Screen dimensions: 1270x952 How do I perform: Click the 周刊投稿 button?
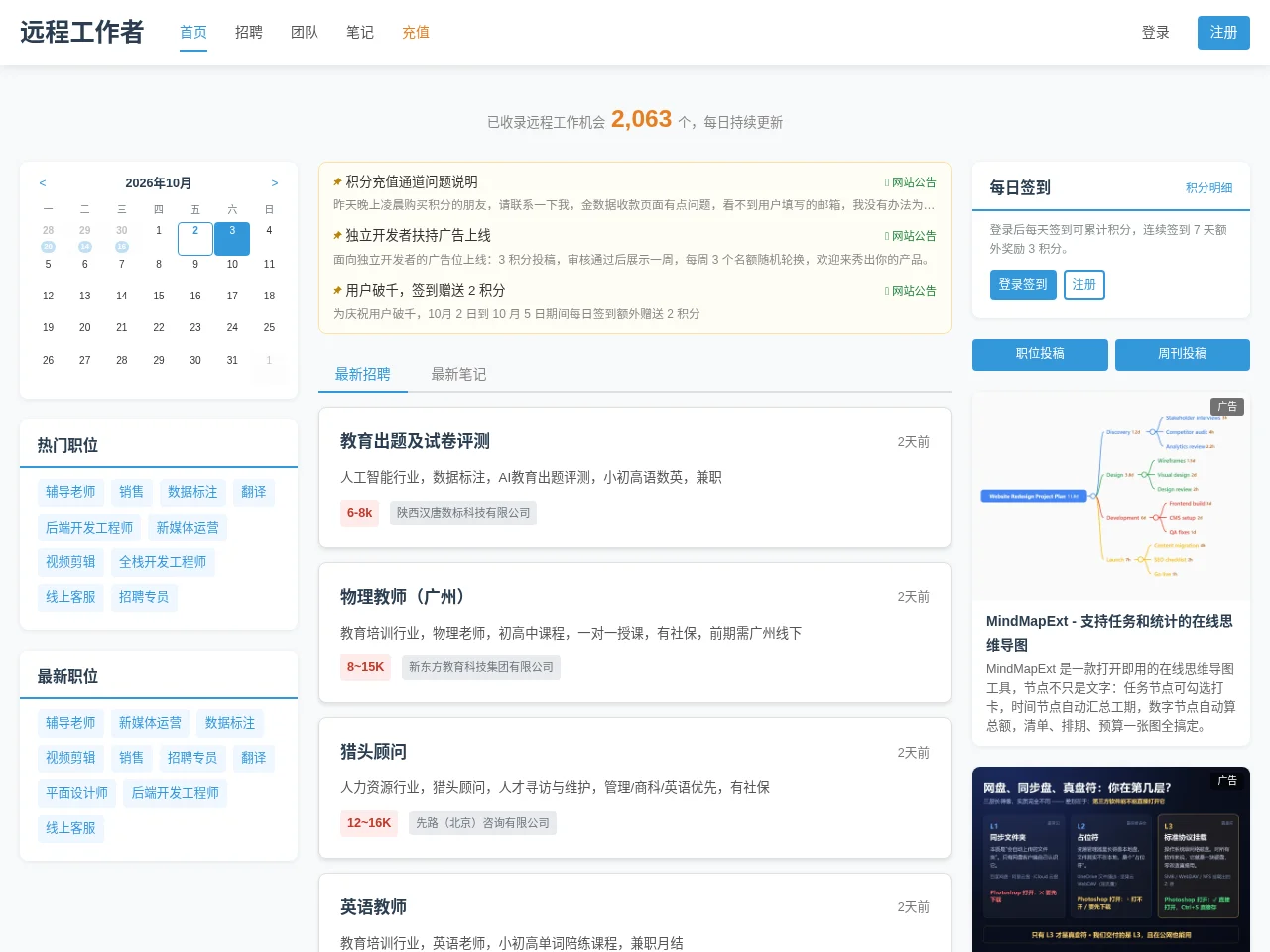(x=1183, y=354)
